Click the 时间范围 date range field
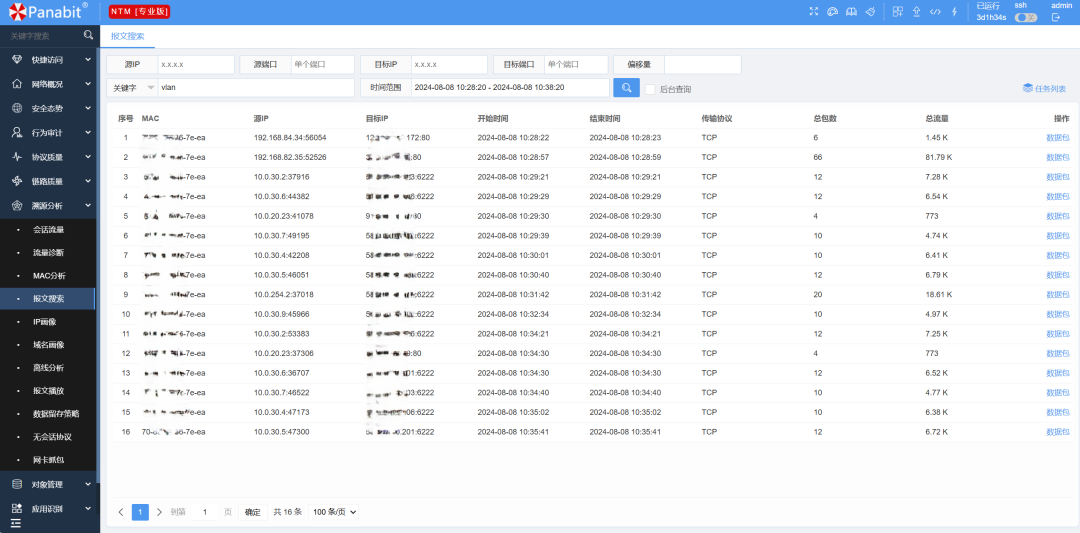 click(x=510, y=87)
